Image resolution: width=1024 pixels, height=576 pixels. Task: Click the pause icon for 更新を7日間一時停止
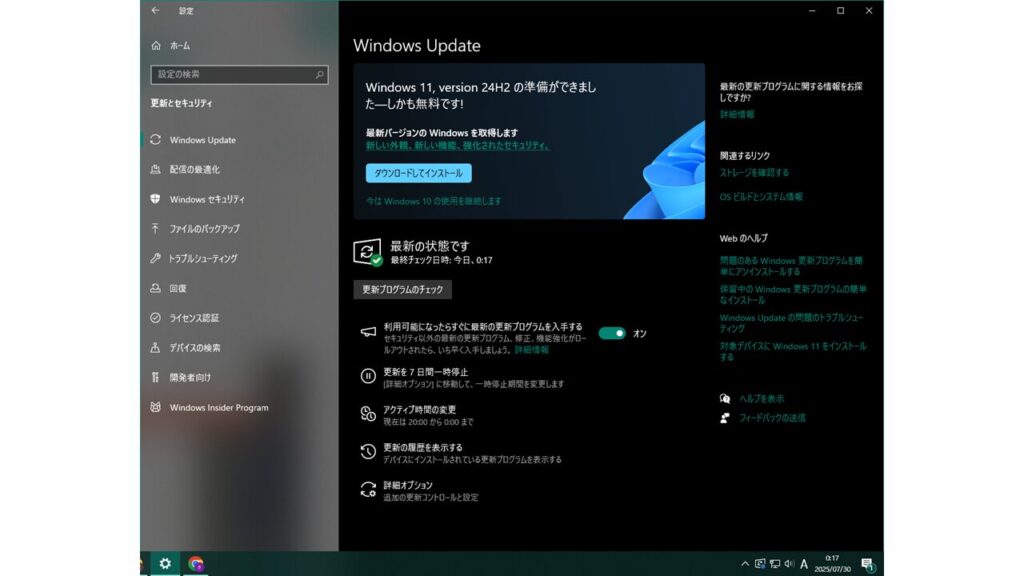368,376
